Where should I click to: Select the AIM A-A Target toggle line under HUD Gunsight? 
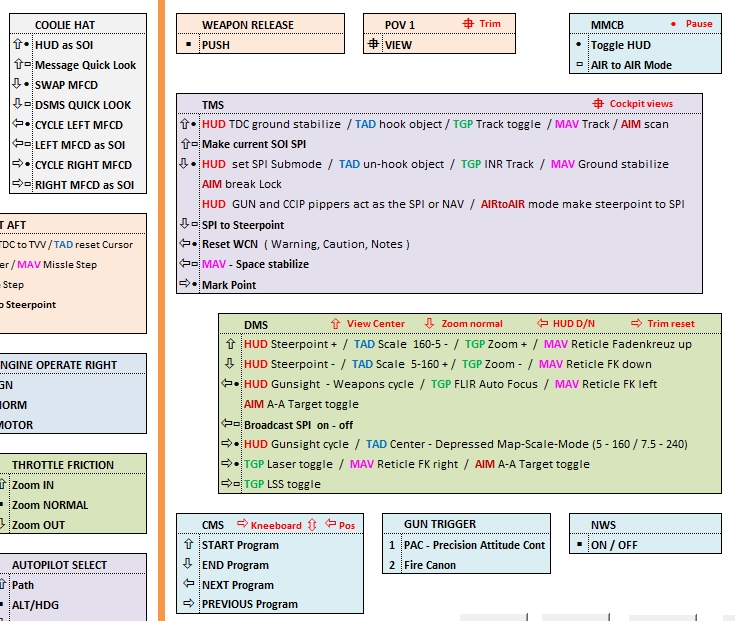[x=301, y=404]
